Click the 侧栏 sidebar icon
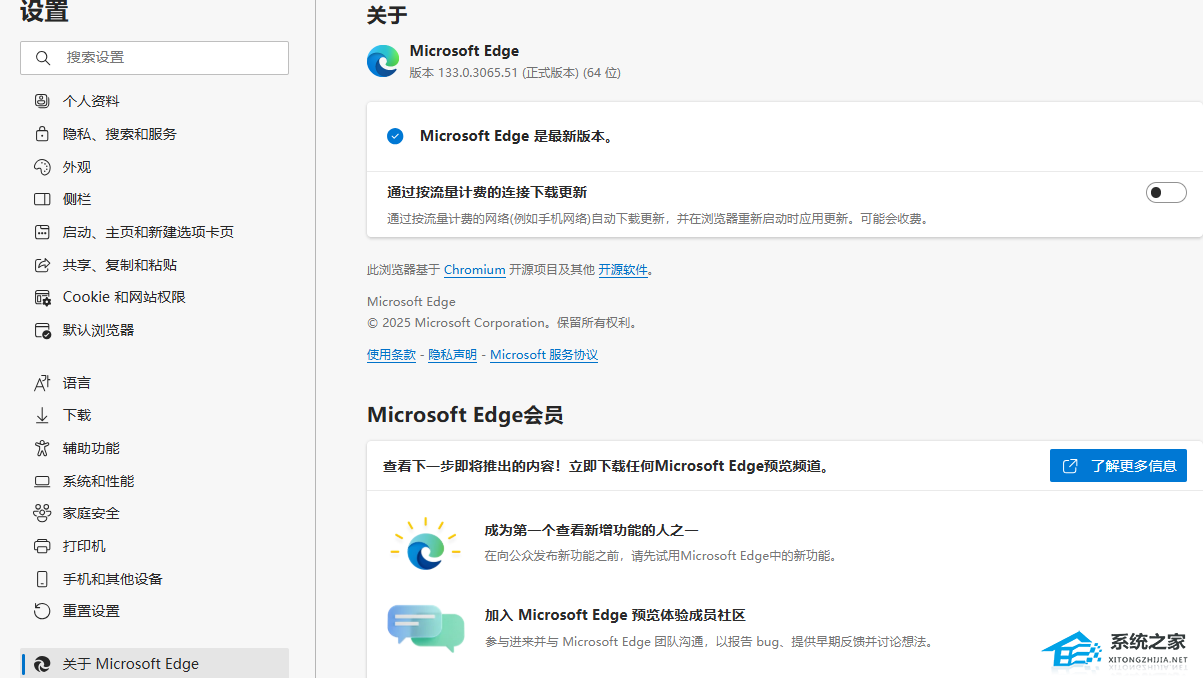1203x678 pixels. tap(41, 198)
